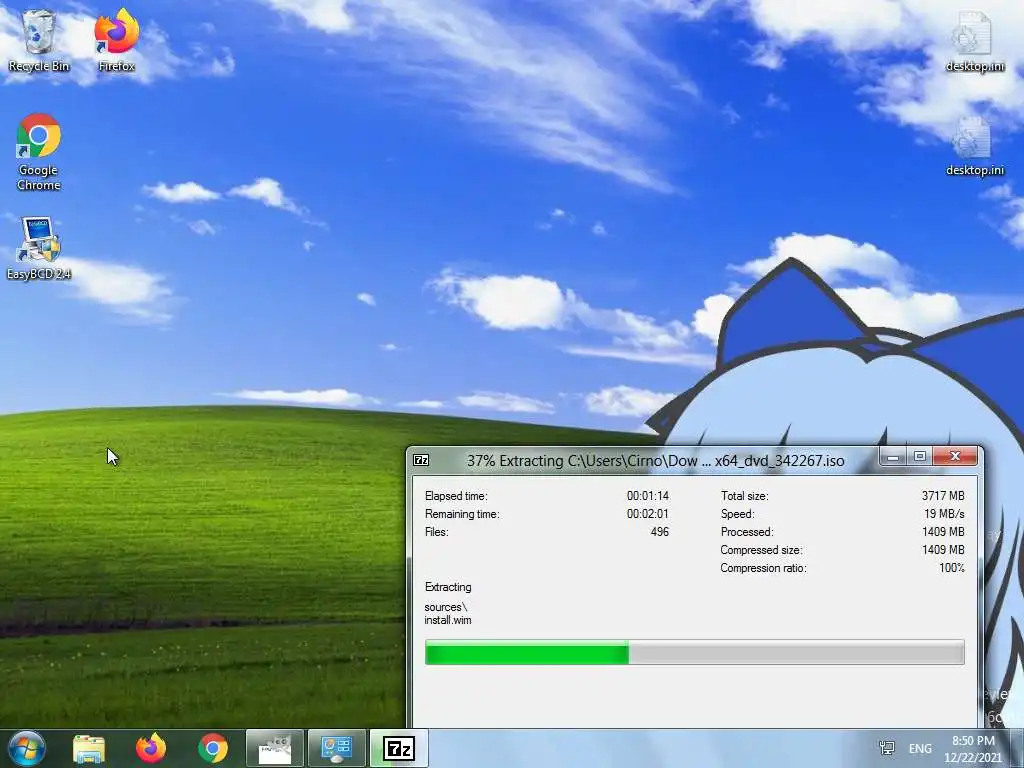Select the Google Chrome desktop shortcut

coord(39,153)
